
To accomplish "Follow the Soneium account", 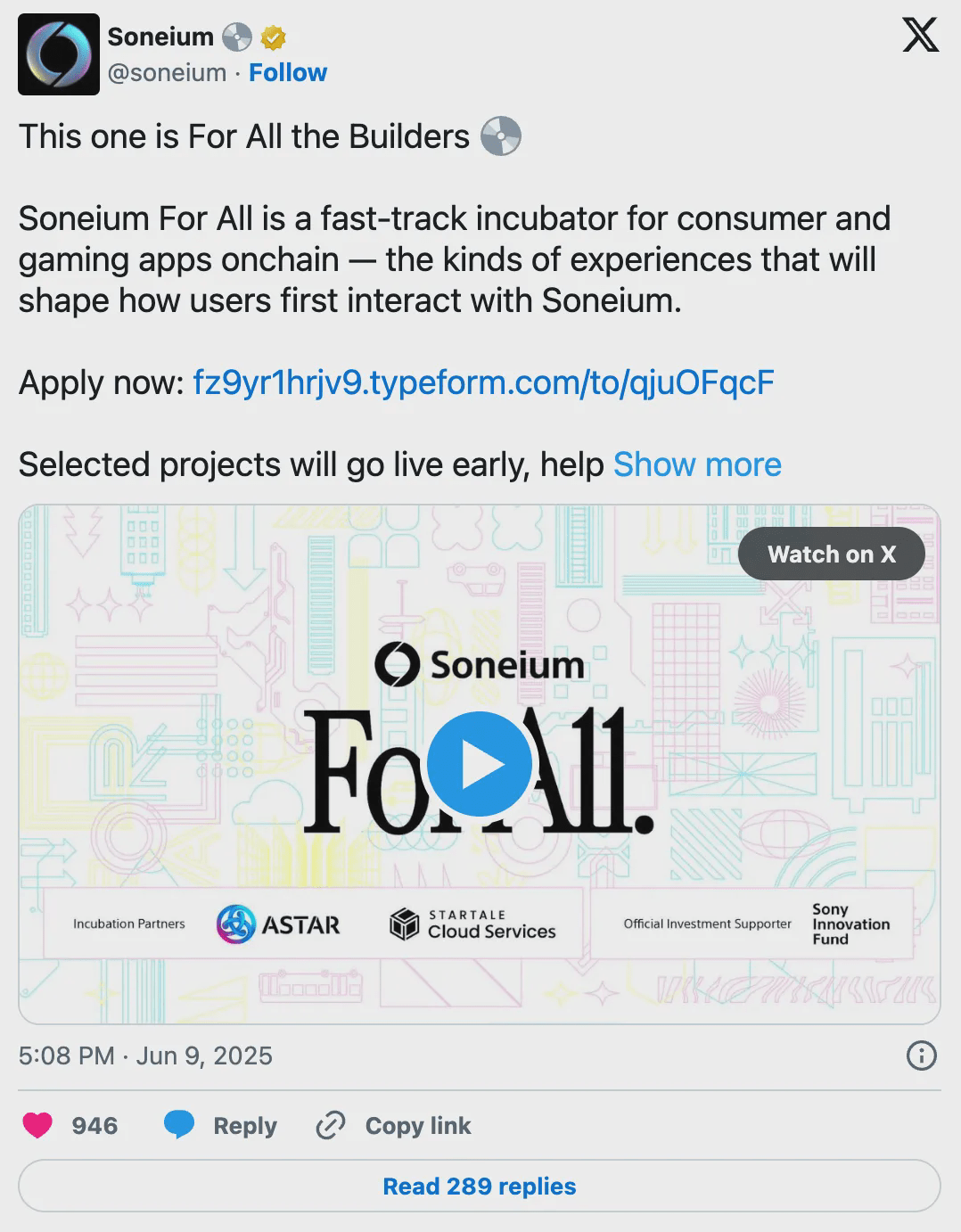I will coord(288,73).
